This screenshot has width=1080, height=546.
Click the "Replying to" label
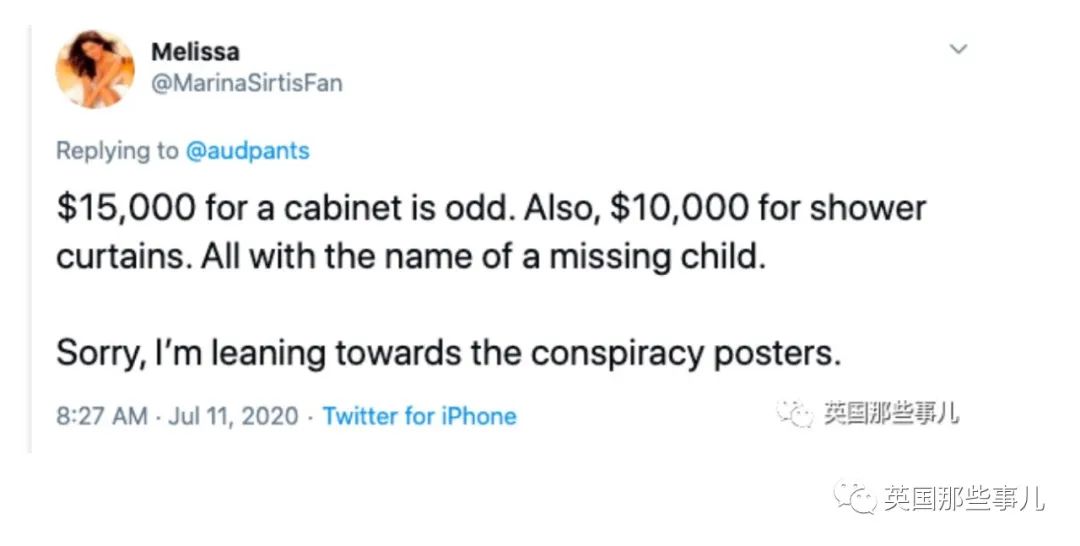[x=117, y=151]
